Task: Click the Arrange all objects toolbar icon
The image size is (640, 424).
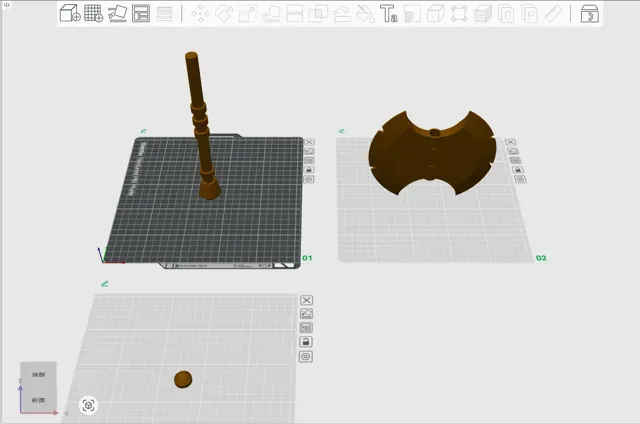Action: [x=141, y=13]
